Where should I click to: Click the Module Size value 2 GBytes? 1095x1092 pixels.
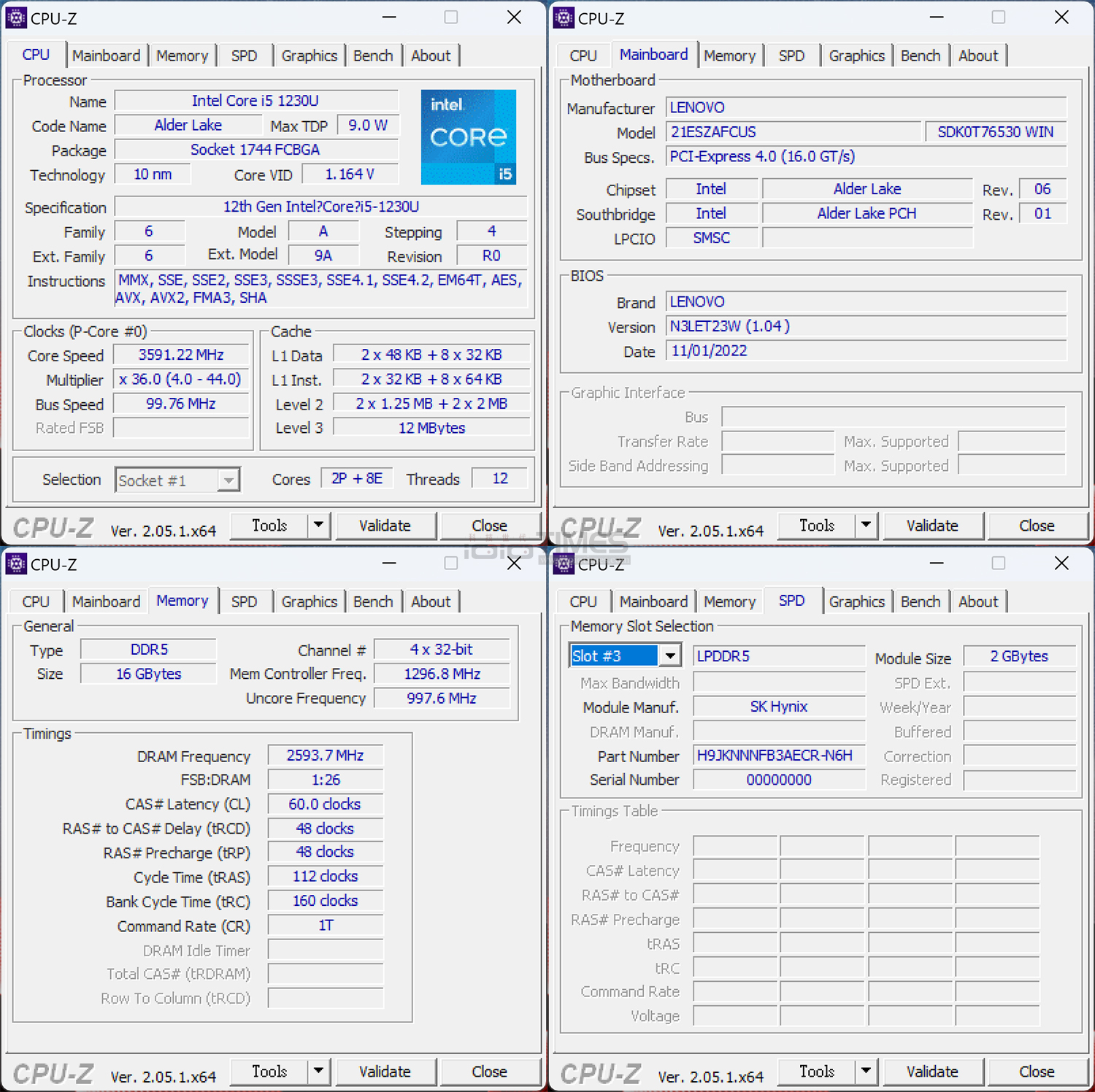1019,656
